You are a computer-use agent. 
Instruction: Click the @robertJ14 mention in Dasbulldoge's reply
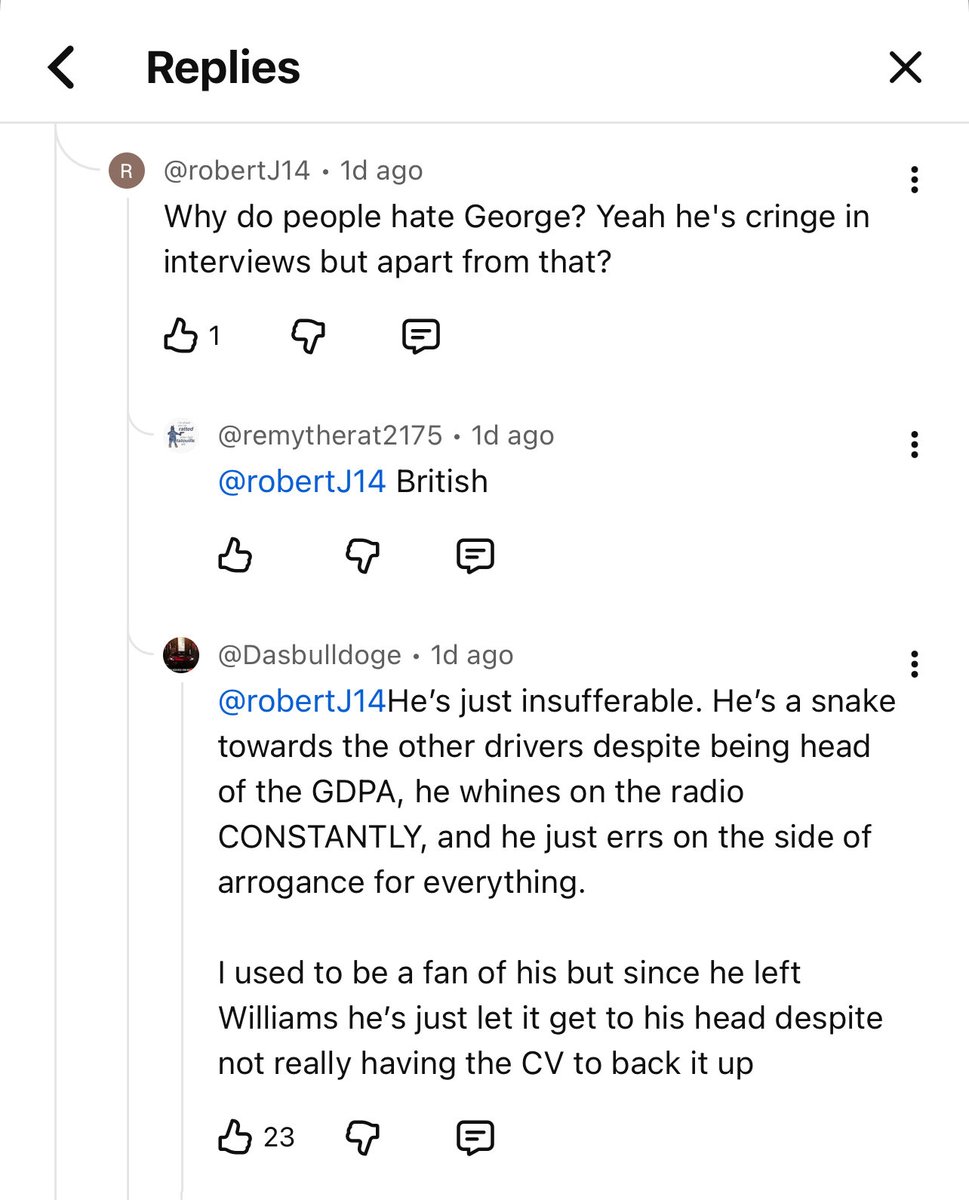pos(301,701)
